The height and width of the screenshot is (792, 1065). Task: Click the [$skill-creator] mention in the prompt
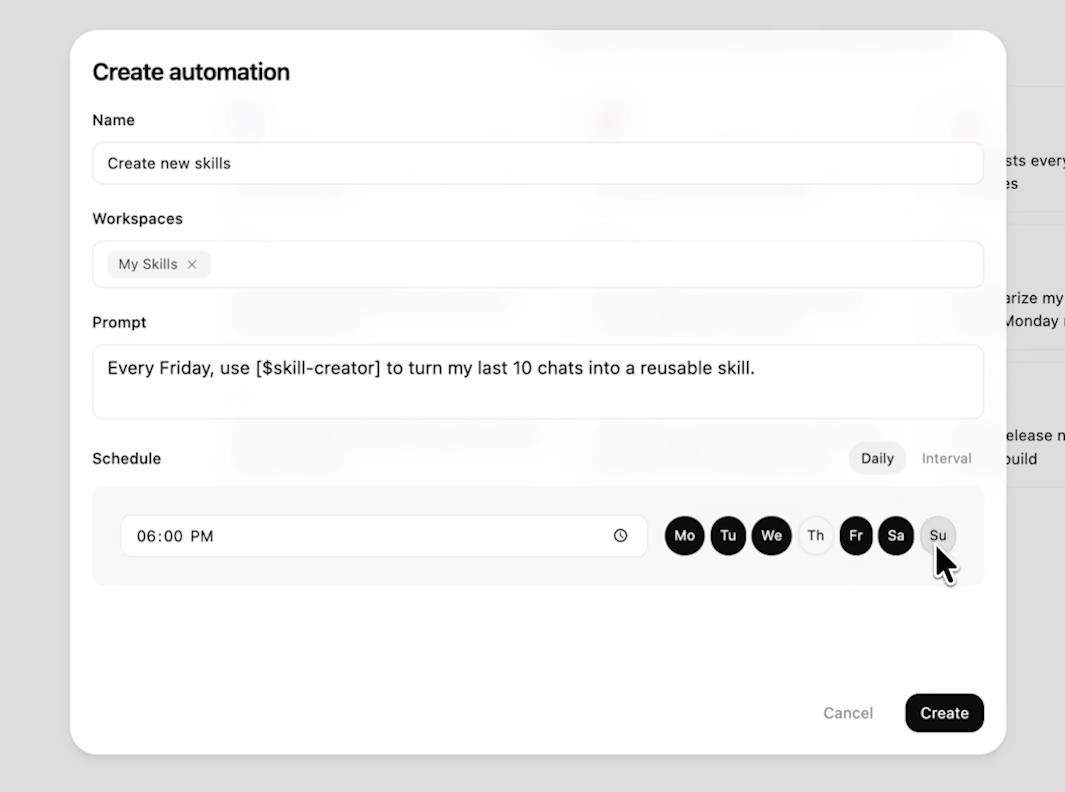pos(319,369)
